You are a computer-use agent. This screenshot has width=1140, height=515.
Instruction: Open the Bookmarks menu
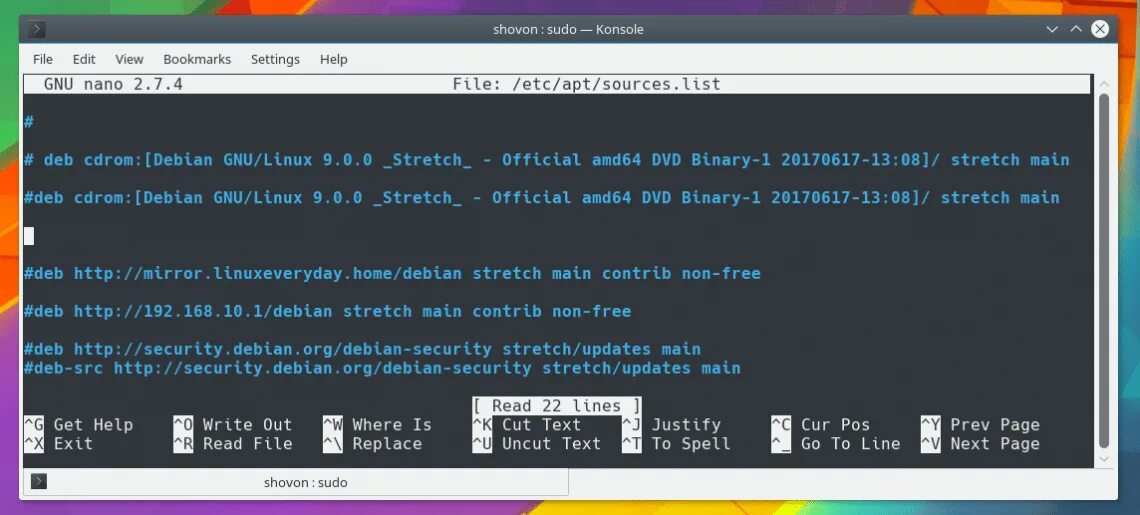[197, 60]
